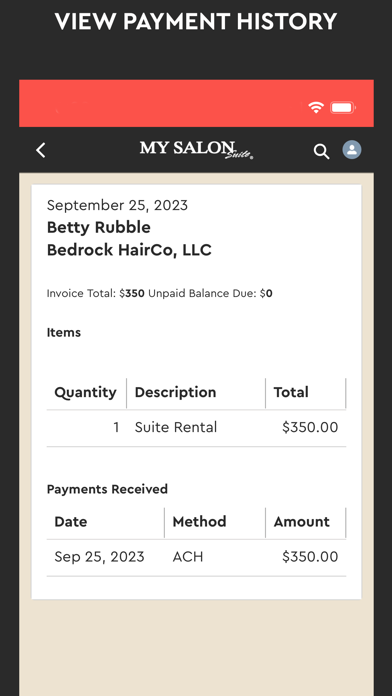Tap the back arrow icon
This screenshot has height=696, width=392.
[41, 150]
